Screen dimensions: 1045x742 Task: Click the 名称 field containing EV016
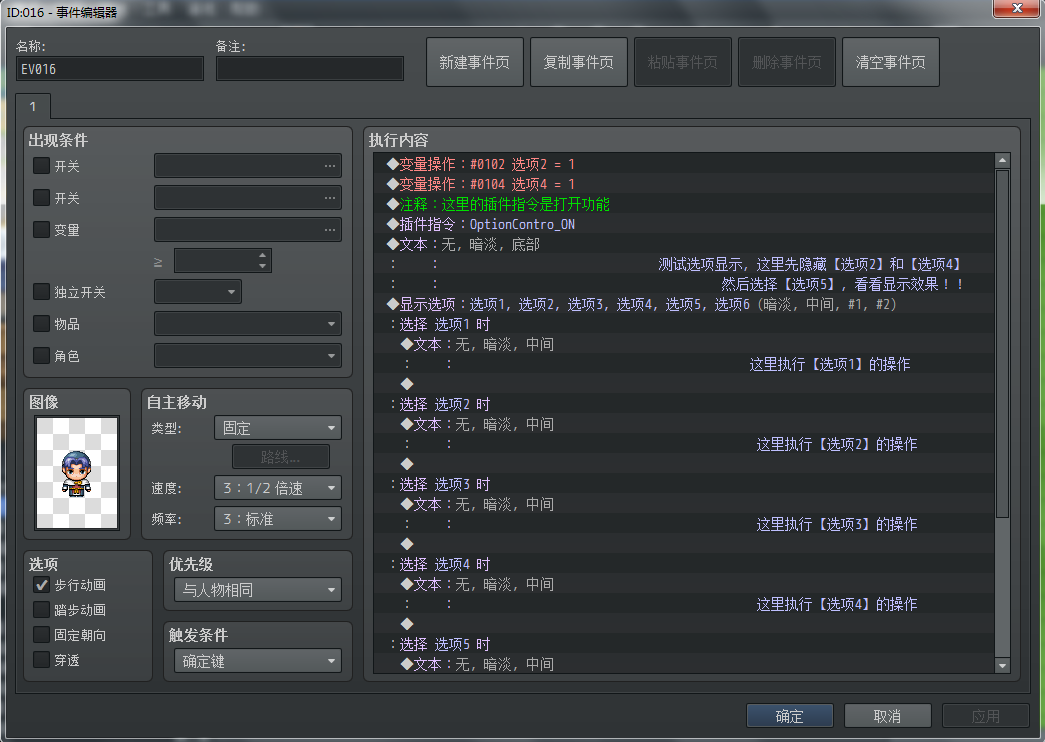[x=110, y=69]
